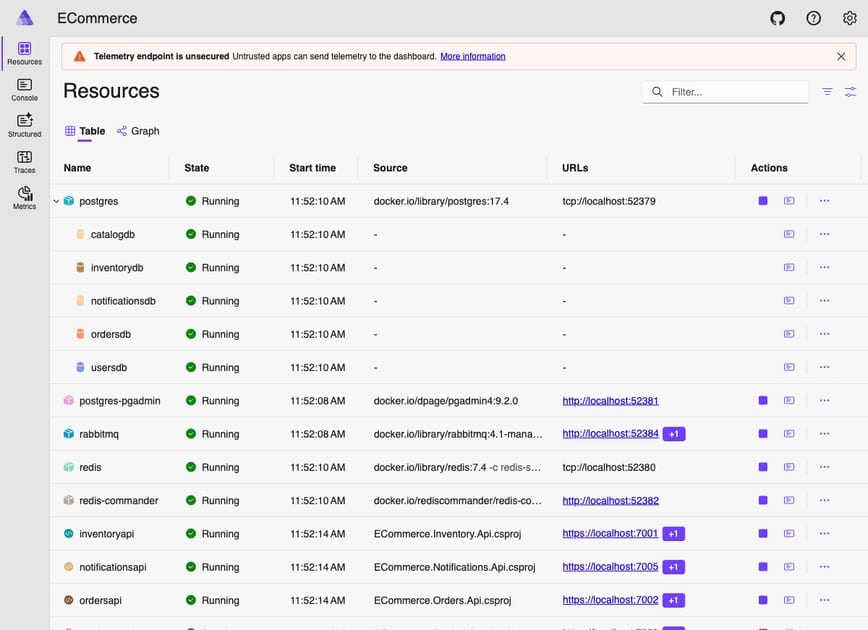Open the Metrics page
This screenshot has height=630, width=868.
24,198
